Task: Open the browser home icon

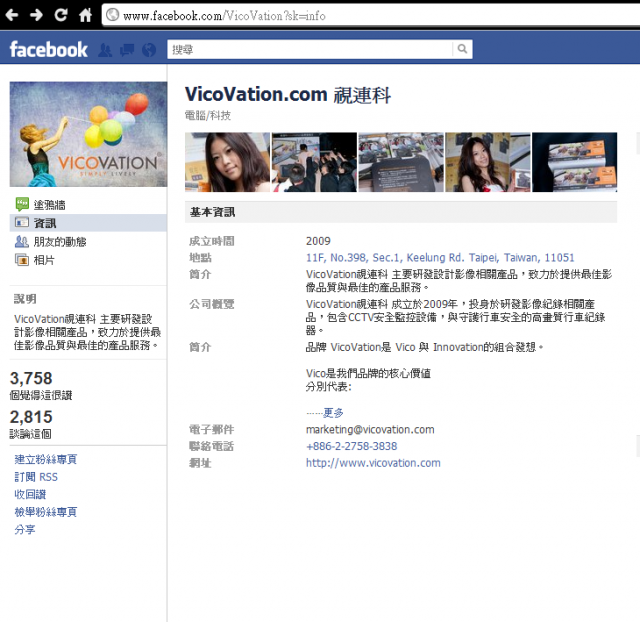Action: [x=85, y=15]
